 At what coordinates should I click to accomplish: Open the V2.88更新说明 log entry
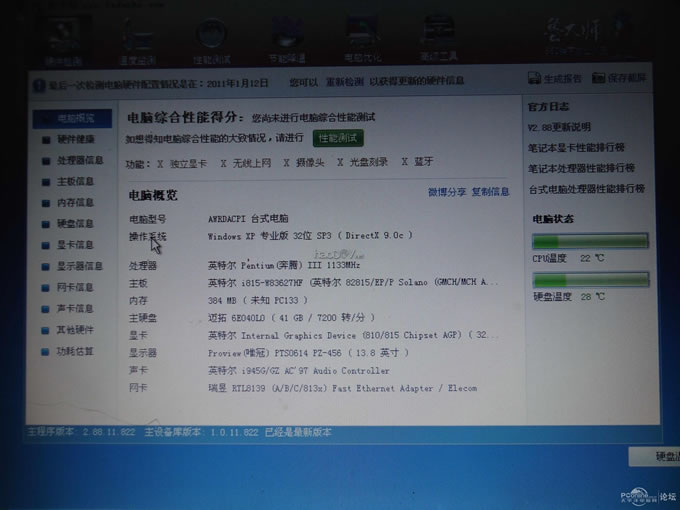[559, 127]
